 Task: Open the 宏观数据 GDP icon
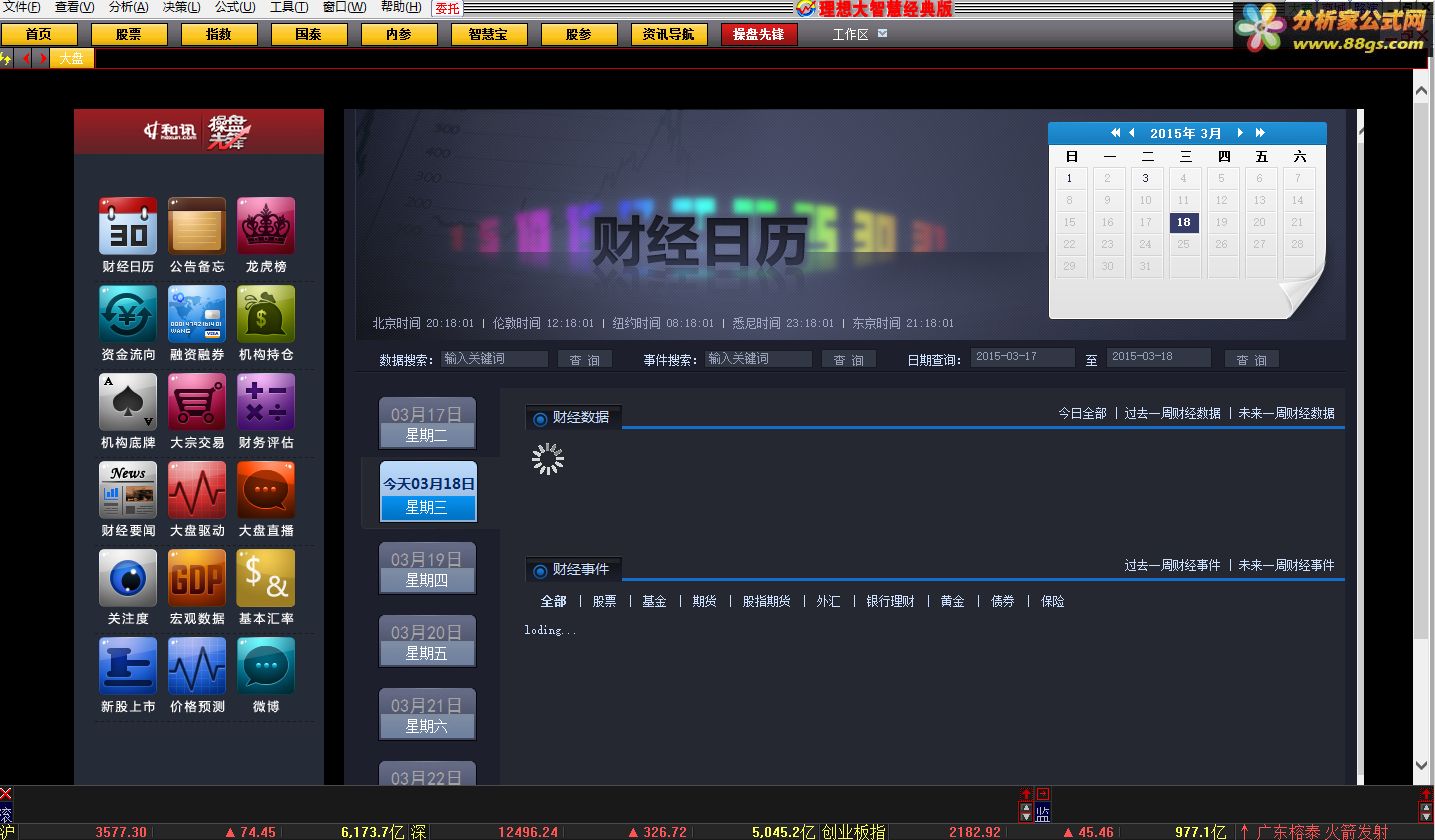197,578
